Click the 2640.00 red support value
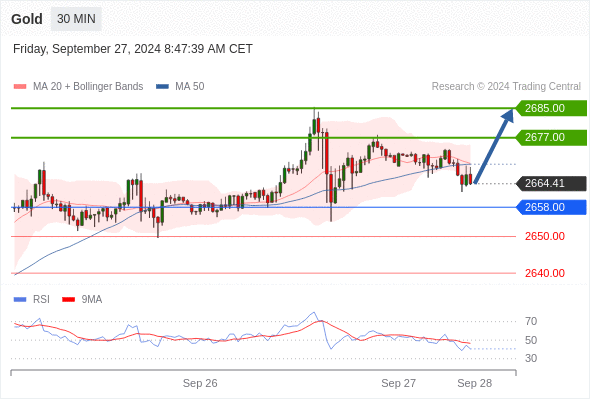Screen dimensions: 590x400 544,273
